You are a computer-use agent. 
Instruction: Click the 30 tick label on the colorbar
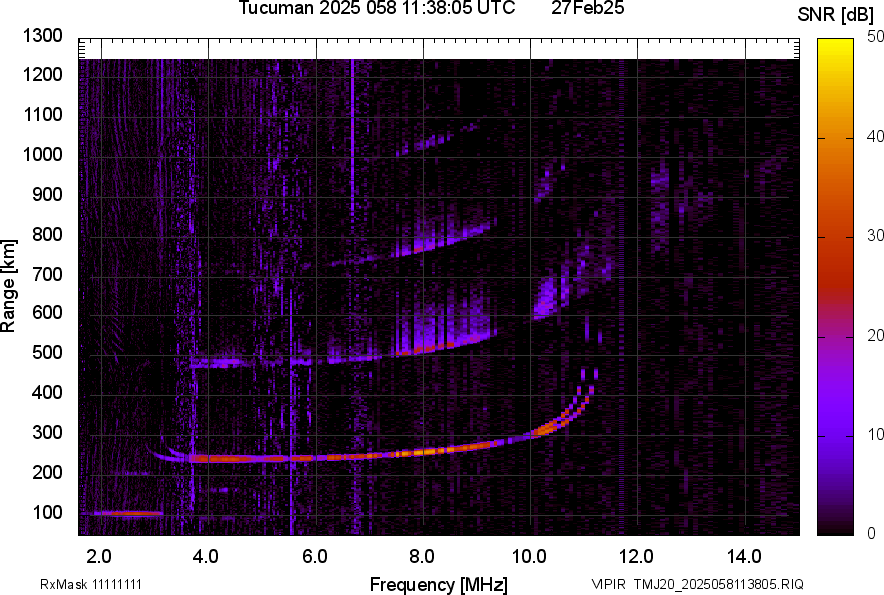(x=874, y=236)
